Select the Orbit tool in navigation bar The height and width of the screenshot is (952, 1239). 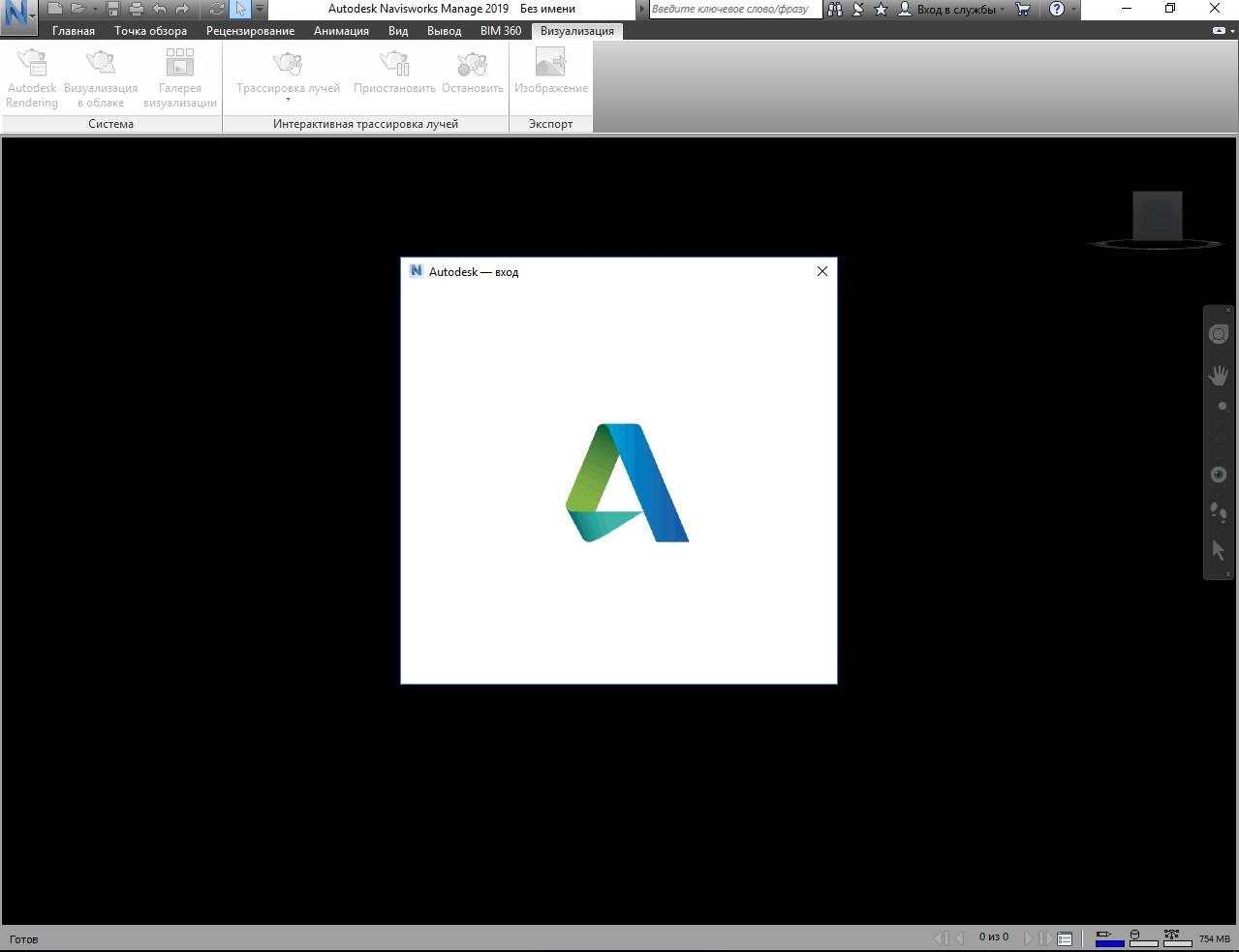[1219, 438]
